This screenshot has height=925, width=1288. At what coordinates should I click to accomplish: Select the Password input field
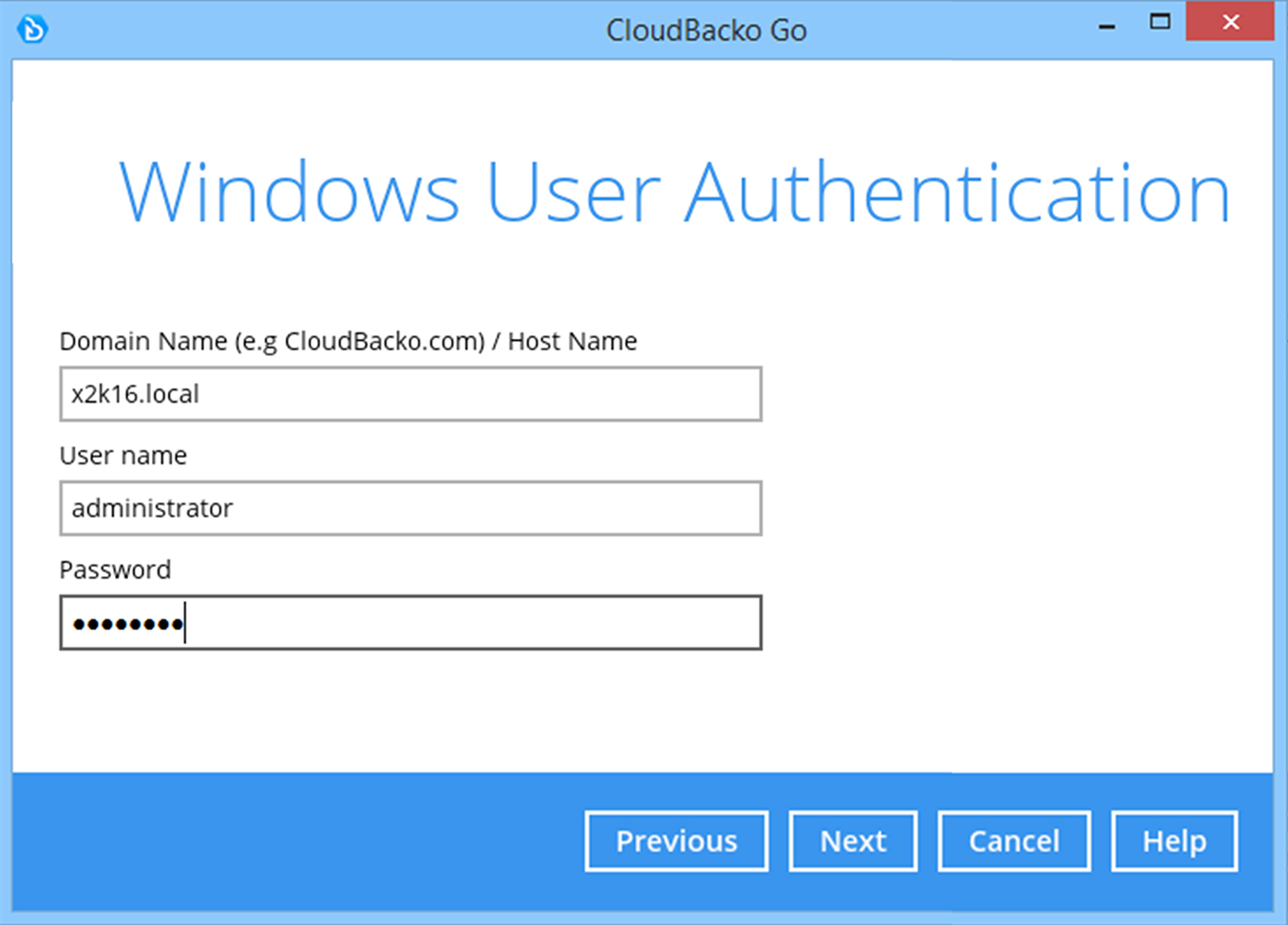[x=410, y=623]
